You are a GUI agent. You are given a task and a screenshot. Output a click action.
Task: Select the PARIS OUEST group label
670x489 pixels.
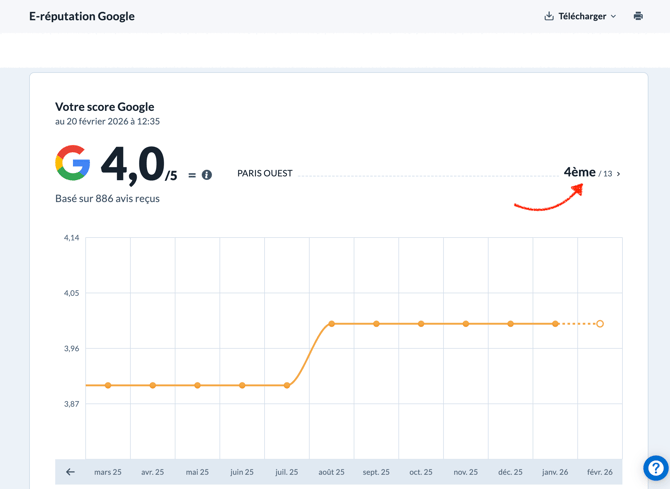tap(265, 173)
